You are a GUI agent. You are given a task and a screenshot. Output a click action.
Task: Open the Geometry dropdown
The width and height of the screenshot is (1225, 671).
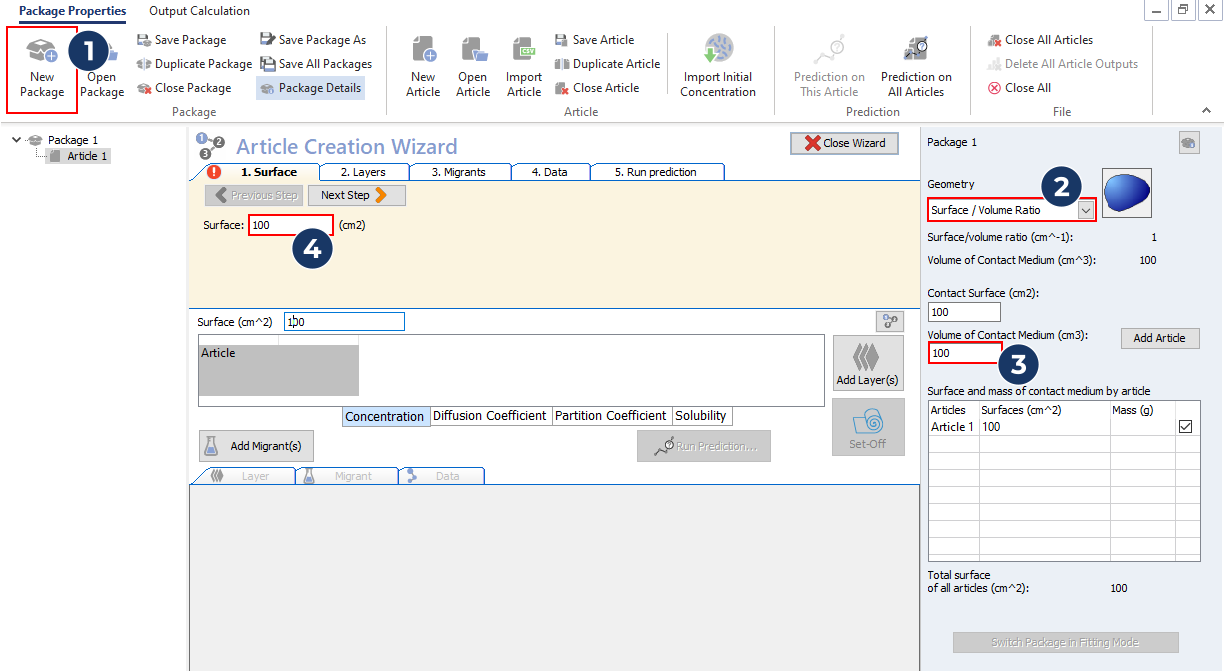pos(1085,211)
